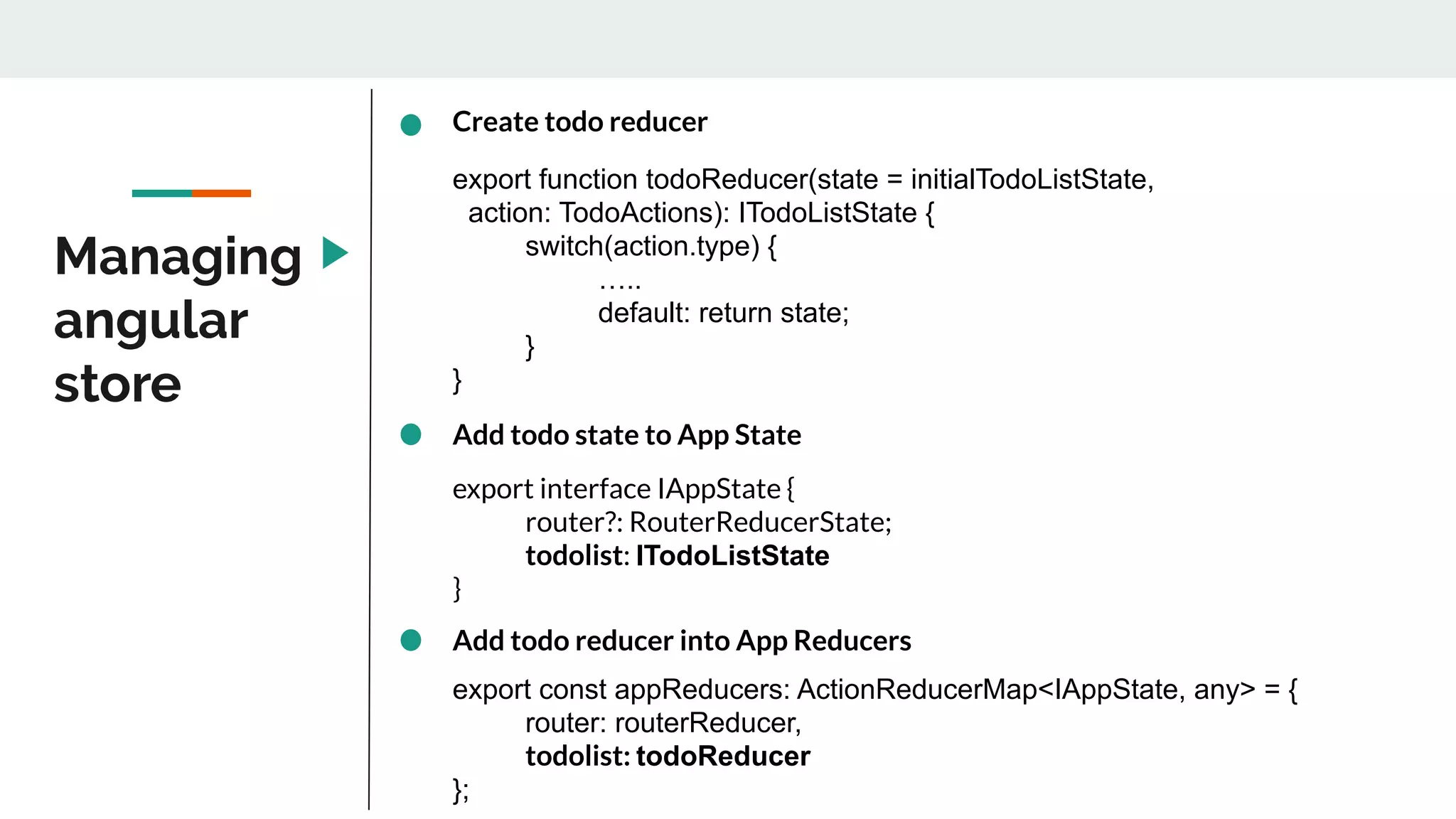1456x819 pixels.
Task: Click the 'export function todoReducer' code line
Action: (802, 180)
